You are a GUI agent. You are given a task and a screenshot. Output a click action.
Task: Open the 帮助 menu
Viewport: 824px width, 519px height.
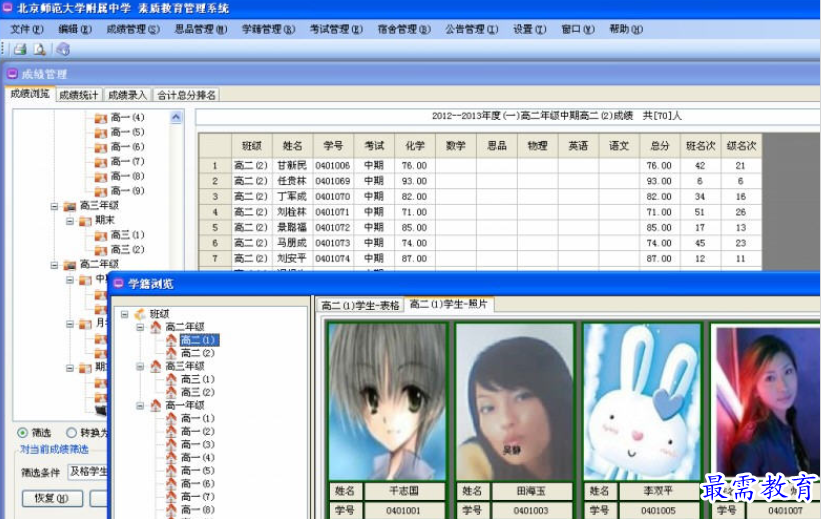click(x=626, y=29)
